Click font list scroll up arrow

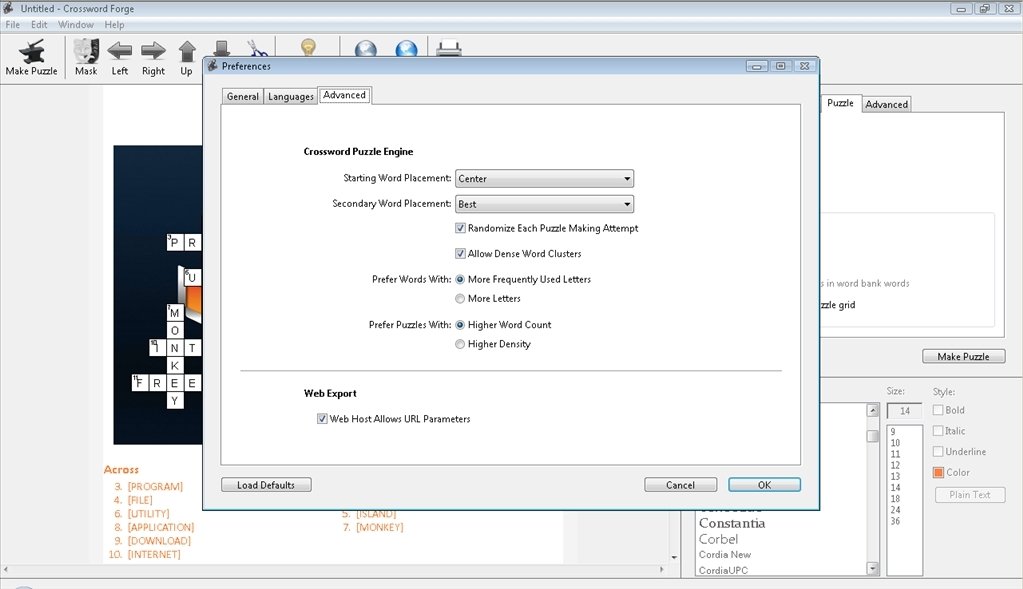872,410
